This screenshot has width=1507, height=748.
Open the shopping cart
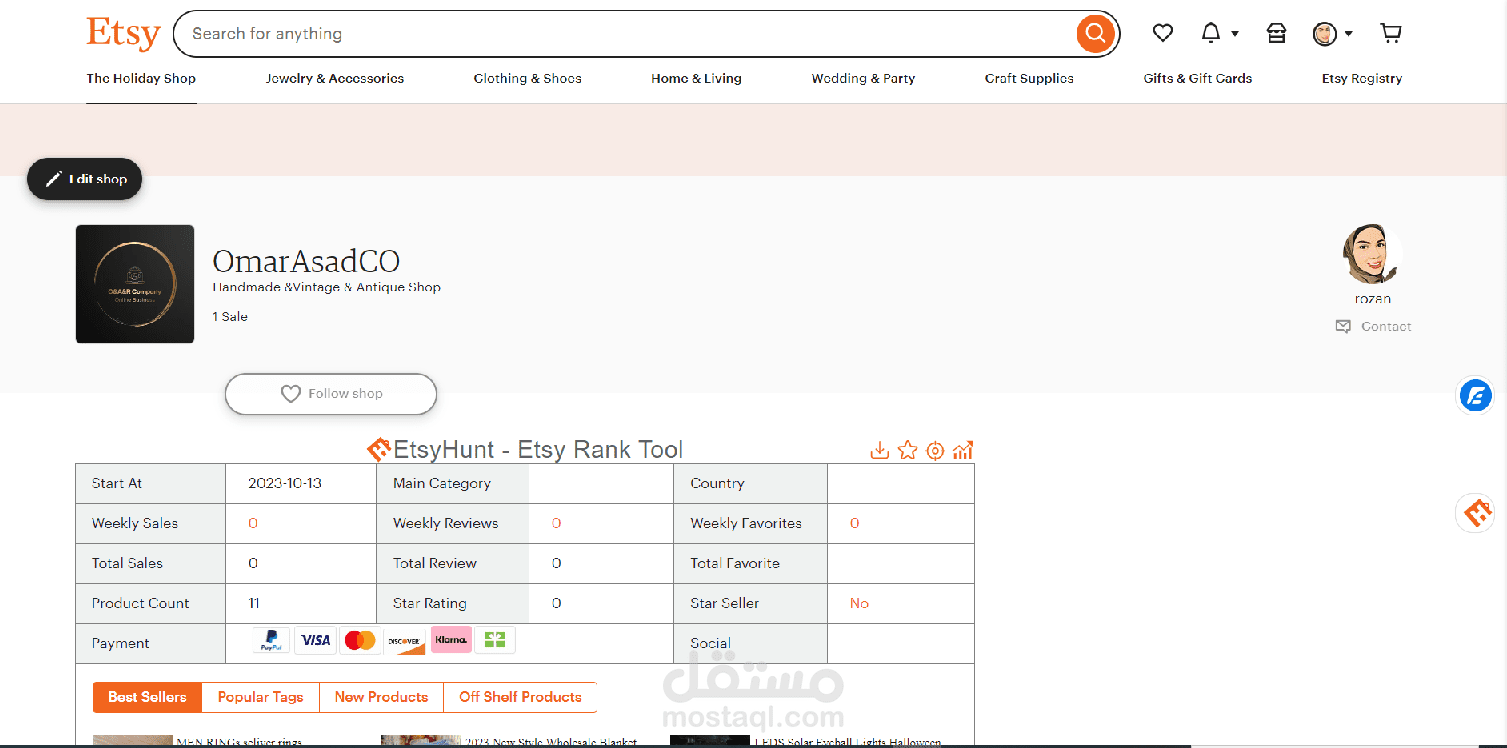pyautogui.click(x=1390, y=33)
